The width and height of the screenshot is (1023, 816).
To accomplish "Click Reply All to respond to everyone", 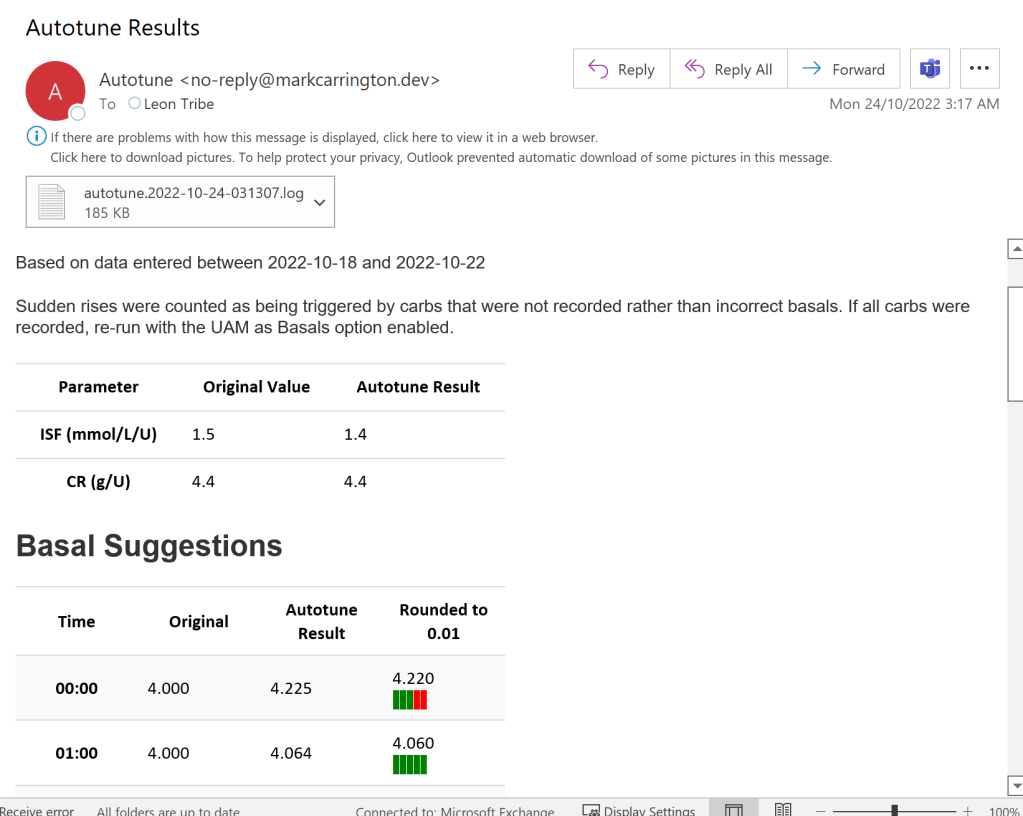I will 728,69.
